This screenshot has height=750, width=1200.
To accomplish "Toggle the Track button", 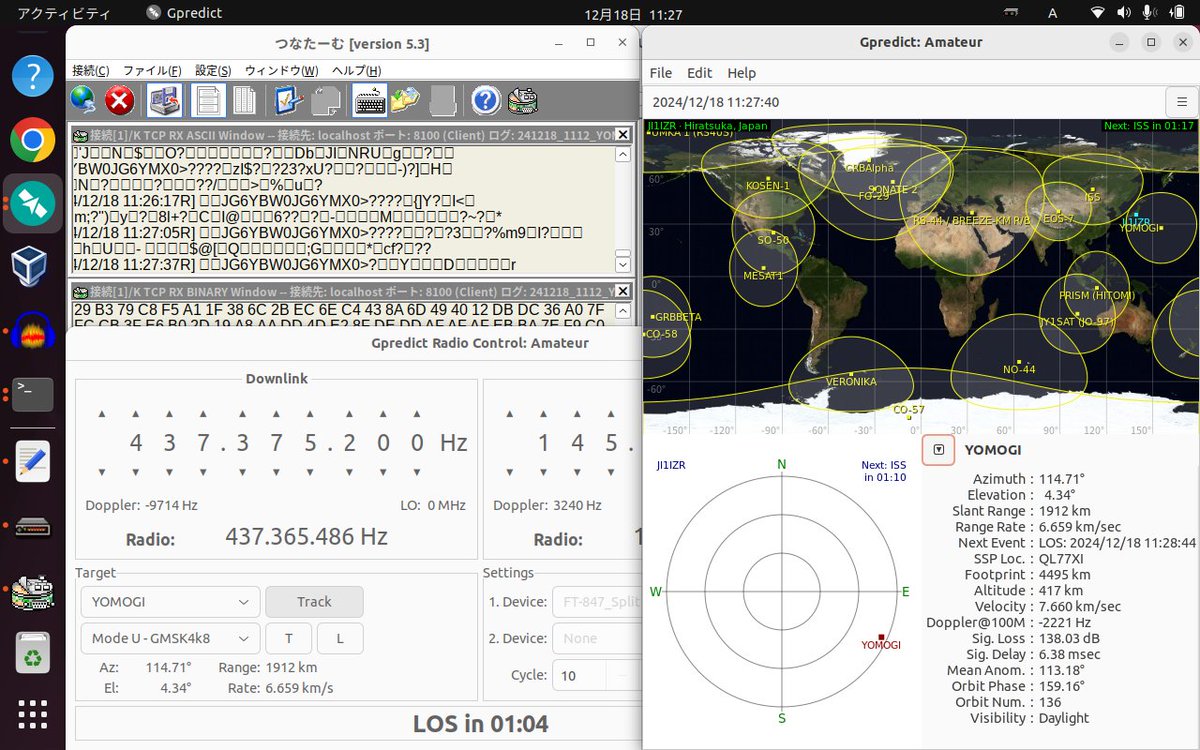I will 314,602.
